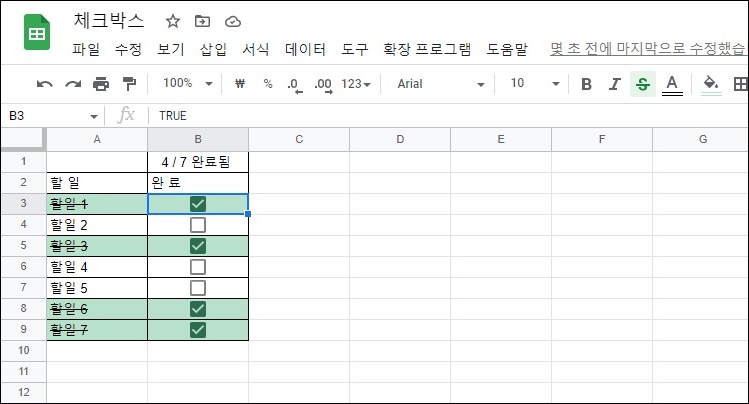Open the text color picker

pos(672,85)
